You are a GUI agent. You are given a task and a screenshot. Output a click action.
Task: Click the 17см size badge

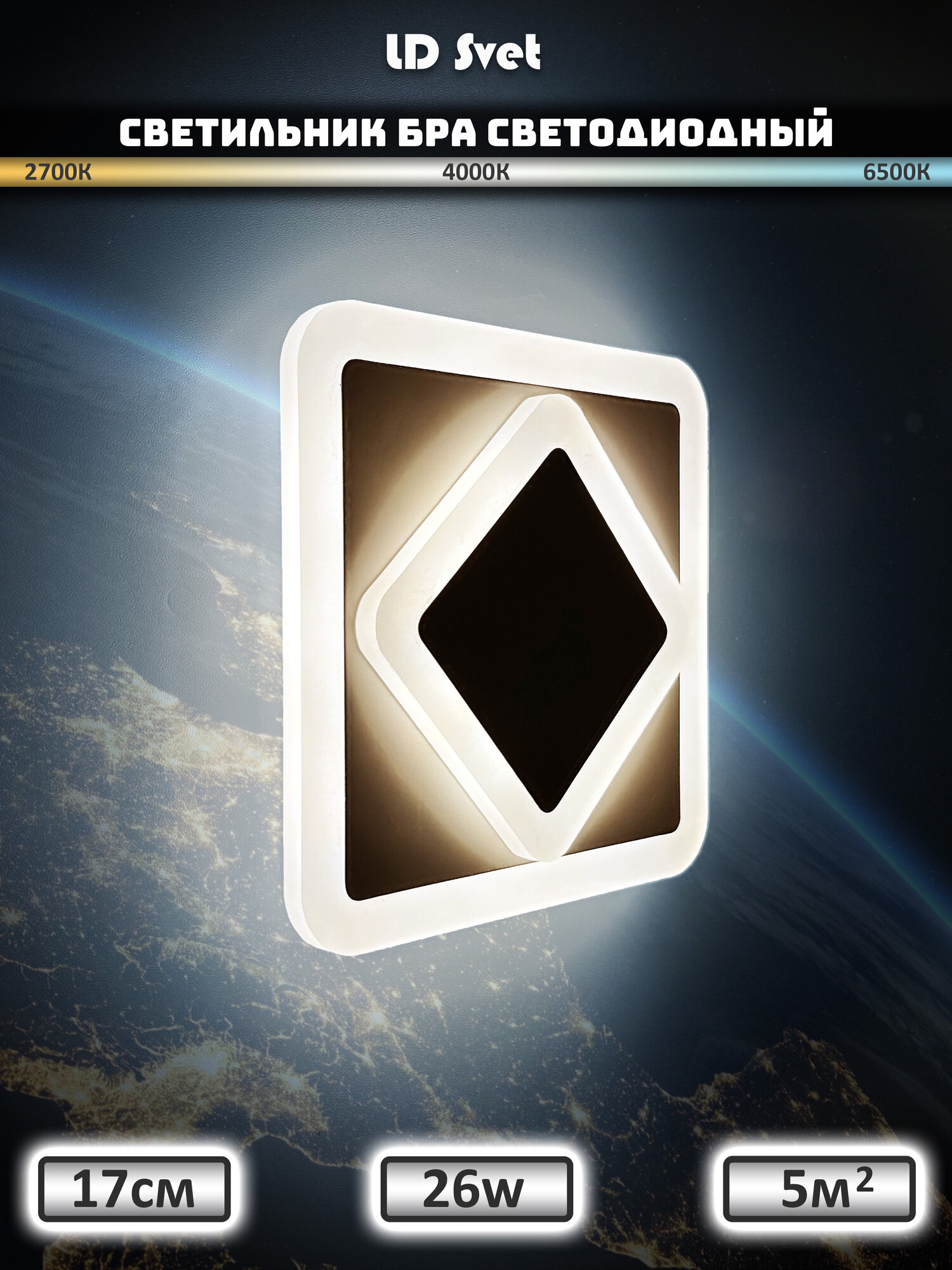coord(134,1189)
